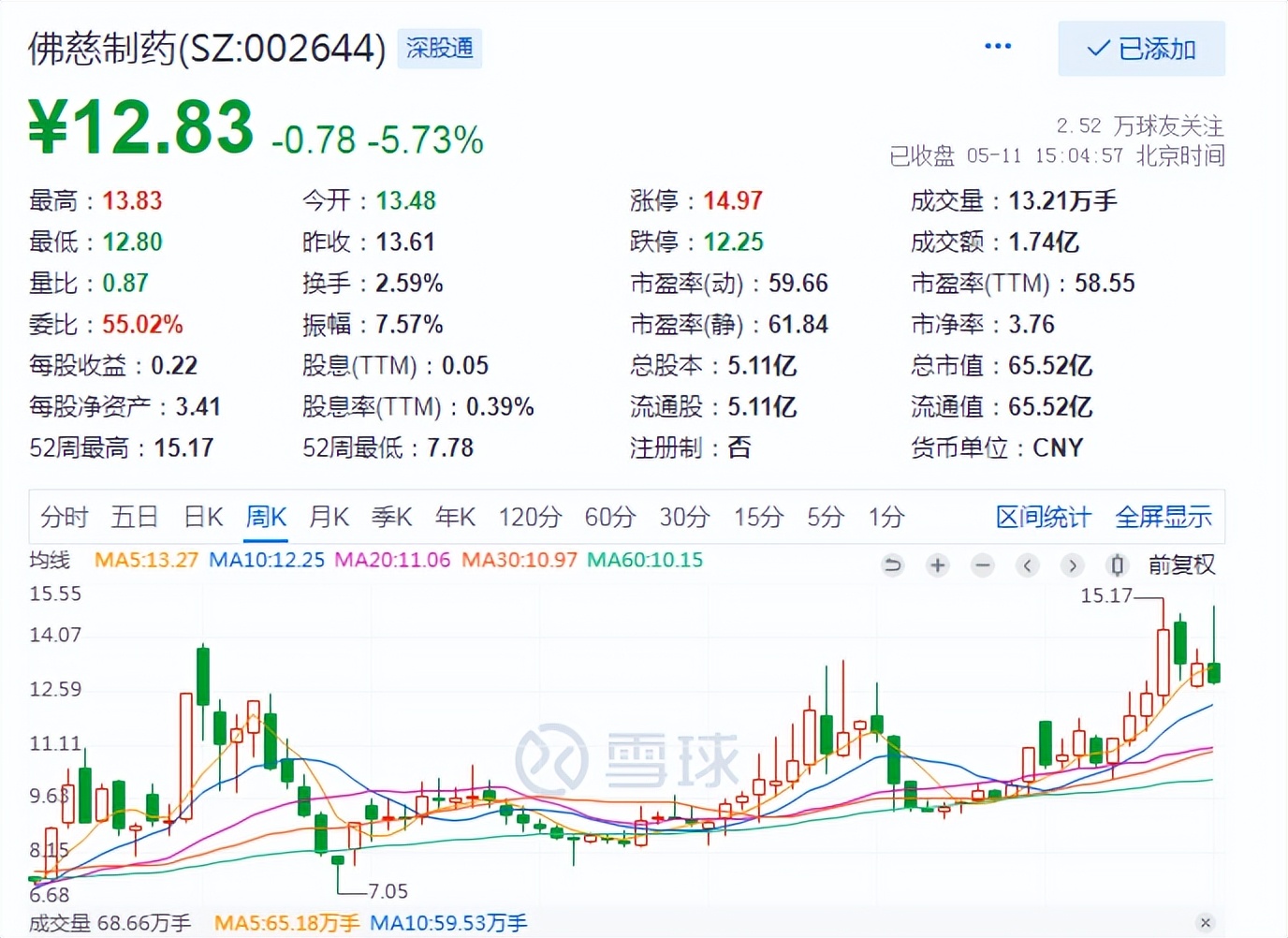This screenshot has height=938, width=1288.
Task: Select the candlestick style icon
Action: point(1116,565)
